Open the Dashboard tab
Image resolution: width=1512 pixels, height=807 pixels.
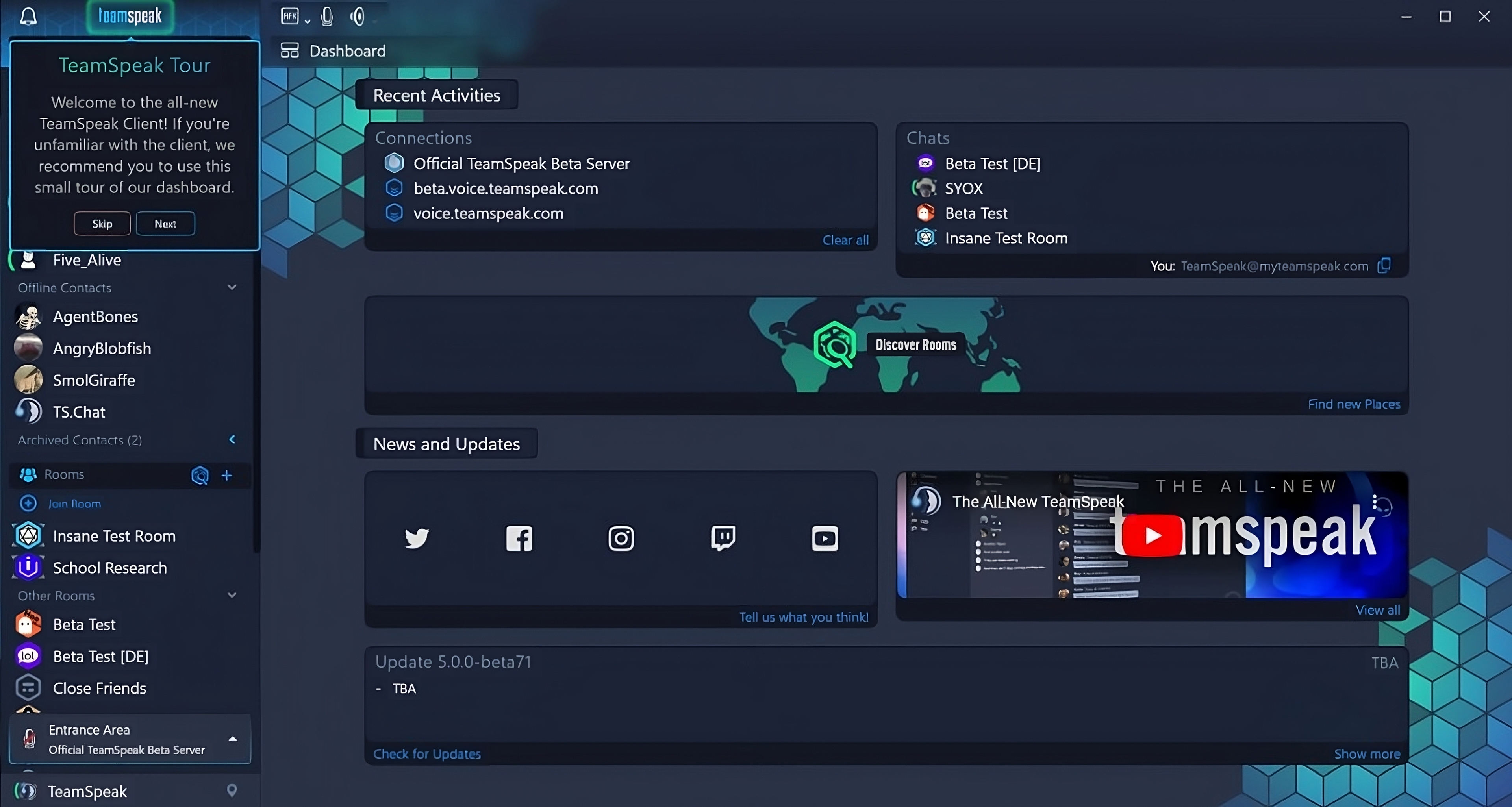(334, 51)
